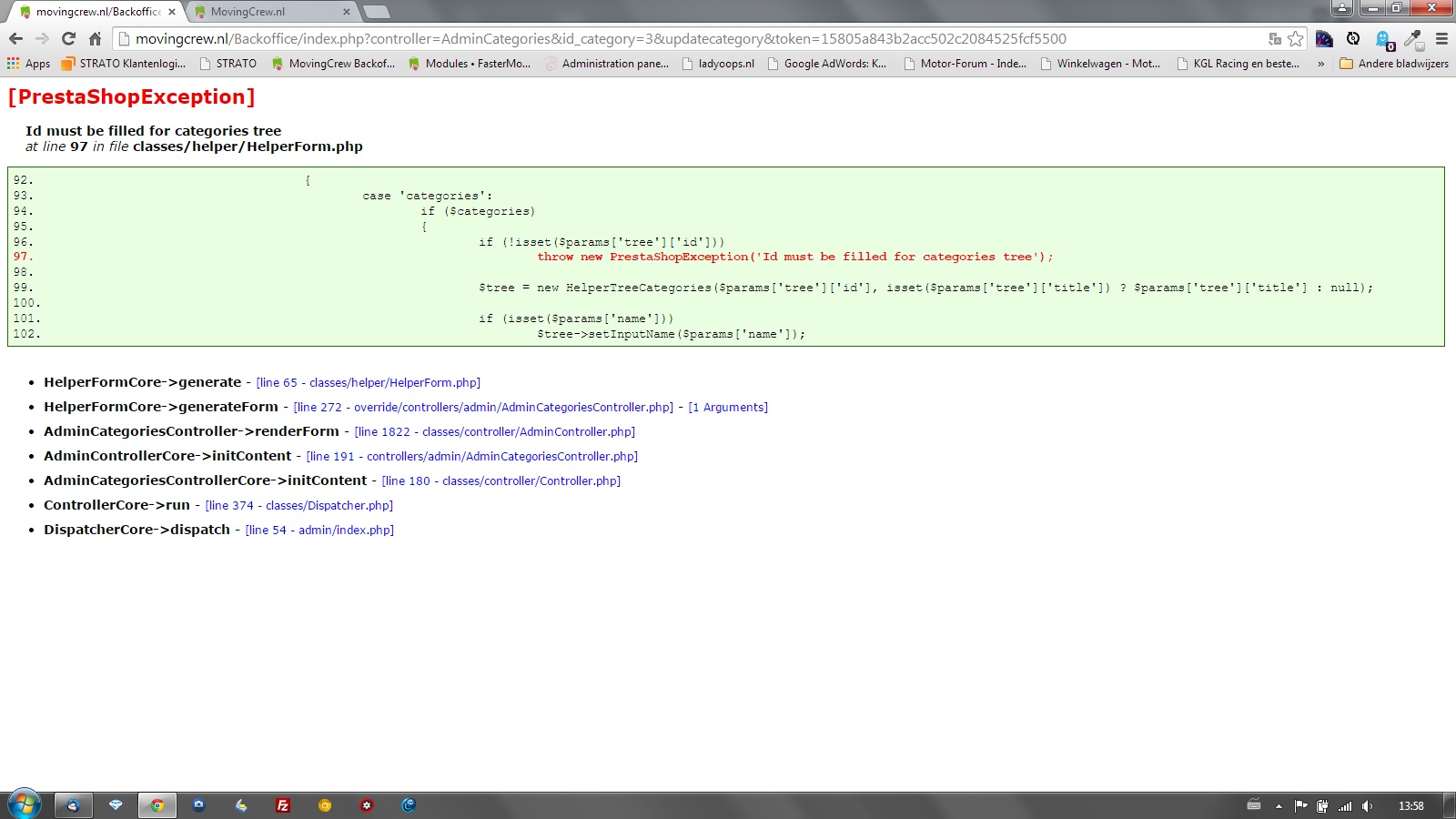1456x819 pixels.
Task: Close the movingcrew.nl/Backoffice tab
Action: click(x=172, y=12)
